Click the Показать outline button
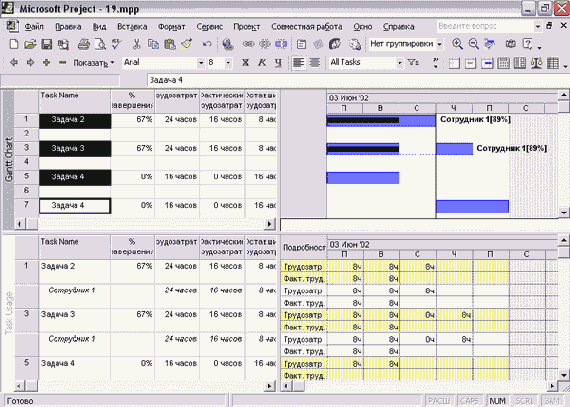The width and height of the screenshot is (570, 407). [x=94, y=63]
